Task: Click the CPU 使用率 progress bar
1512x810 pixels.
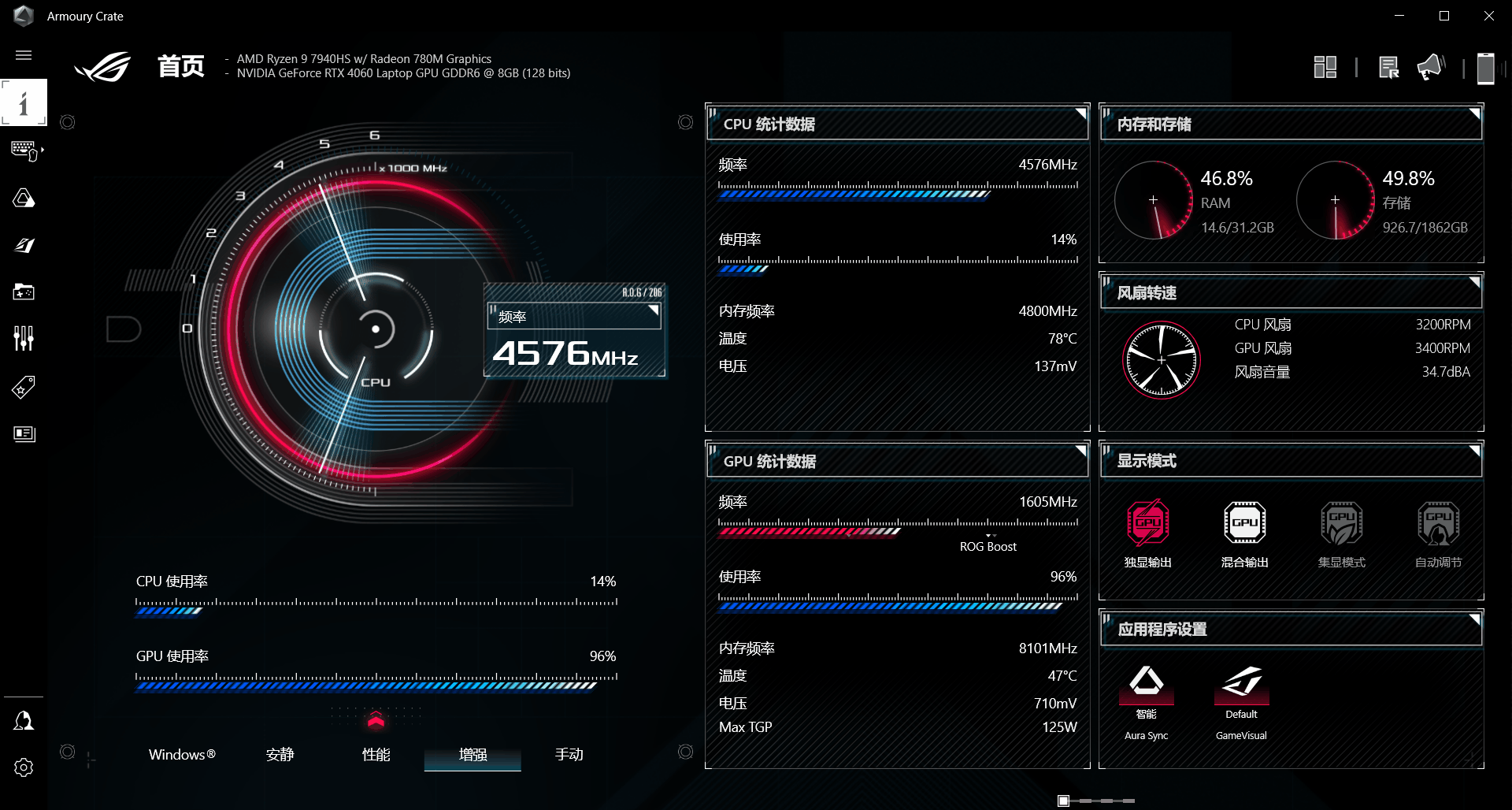Action: tap(376, 607)
